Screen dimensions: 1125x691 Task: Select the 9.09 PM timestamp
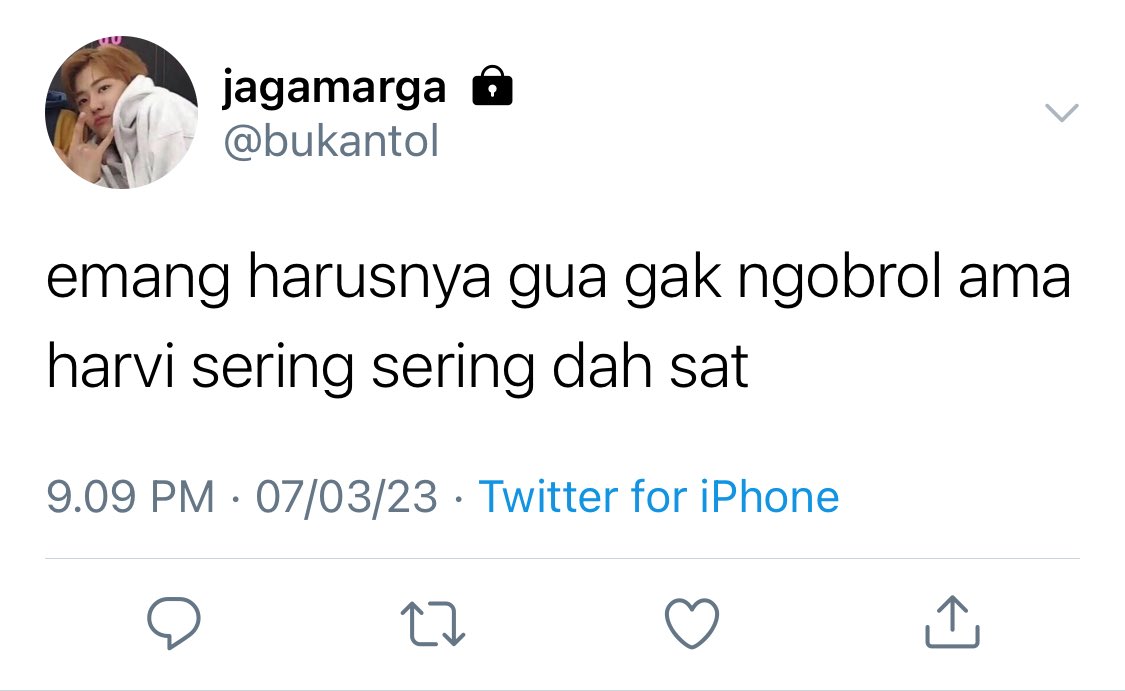131,497
